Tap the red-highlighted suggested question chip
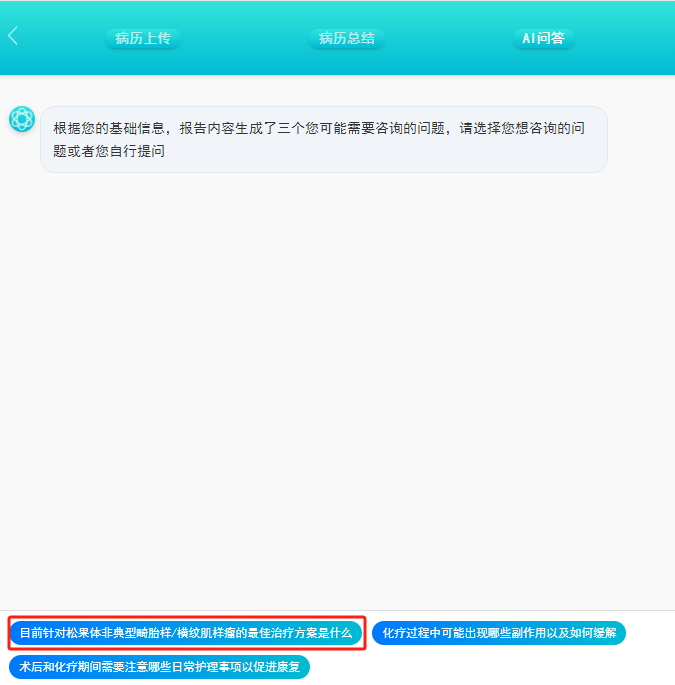Image resolution: width=675 pixels, height=685 pixels. tap(186, 633)
